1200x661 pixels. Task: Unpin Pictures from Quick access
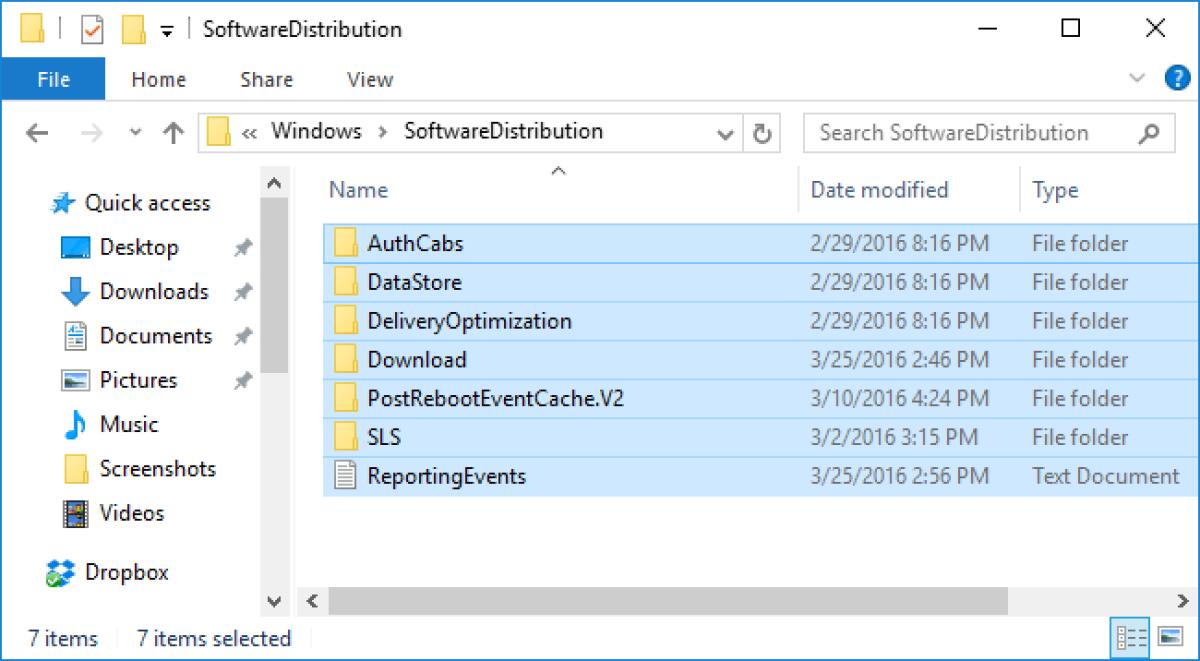[x=240, y=380]
